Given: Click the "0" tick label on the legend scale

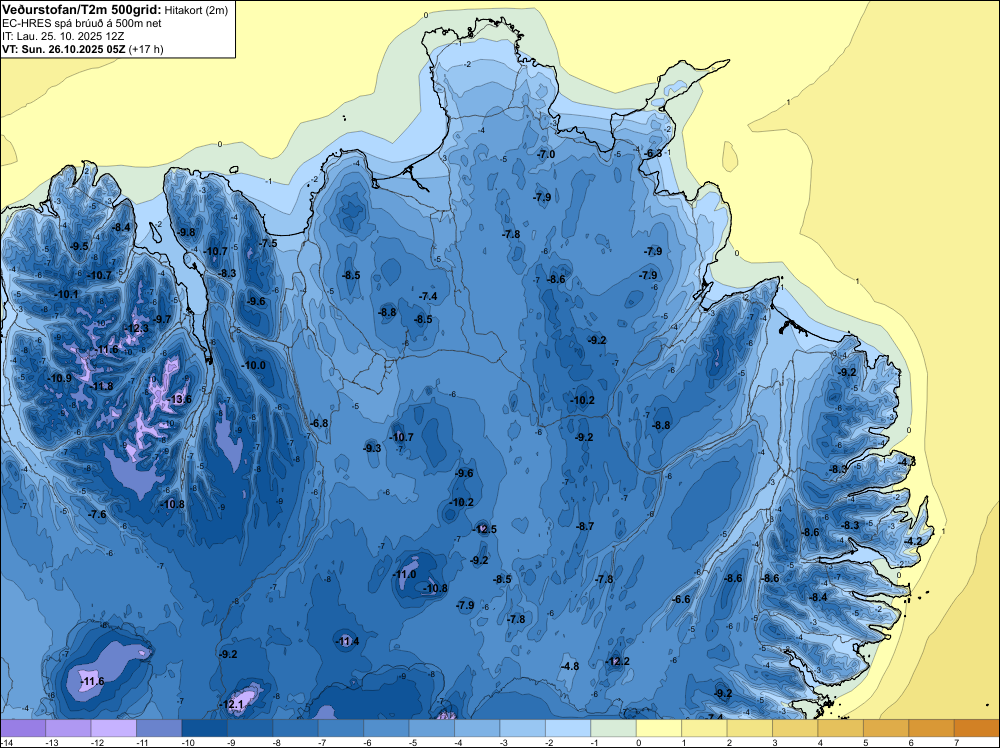Looking at the screenshot, I should [x=638, y=743].
